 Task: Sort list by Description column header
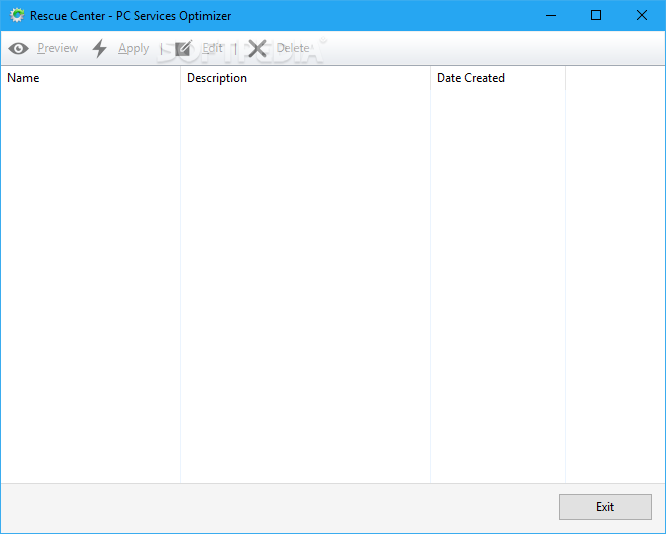[x=305, y=78]
